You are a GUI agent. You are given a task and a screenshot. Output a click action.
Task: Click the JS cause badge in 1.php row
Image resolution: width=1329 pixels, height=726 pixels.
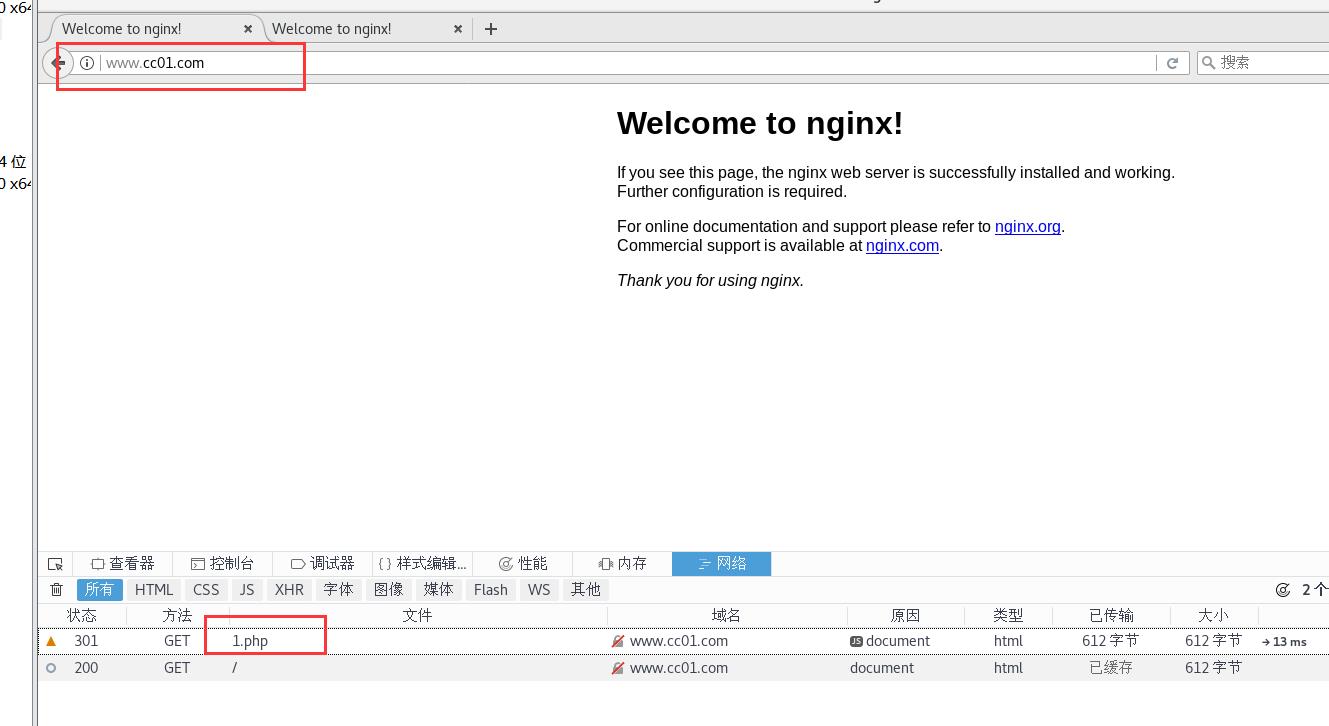click(x=856, y=641)
